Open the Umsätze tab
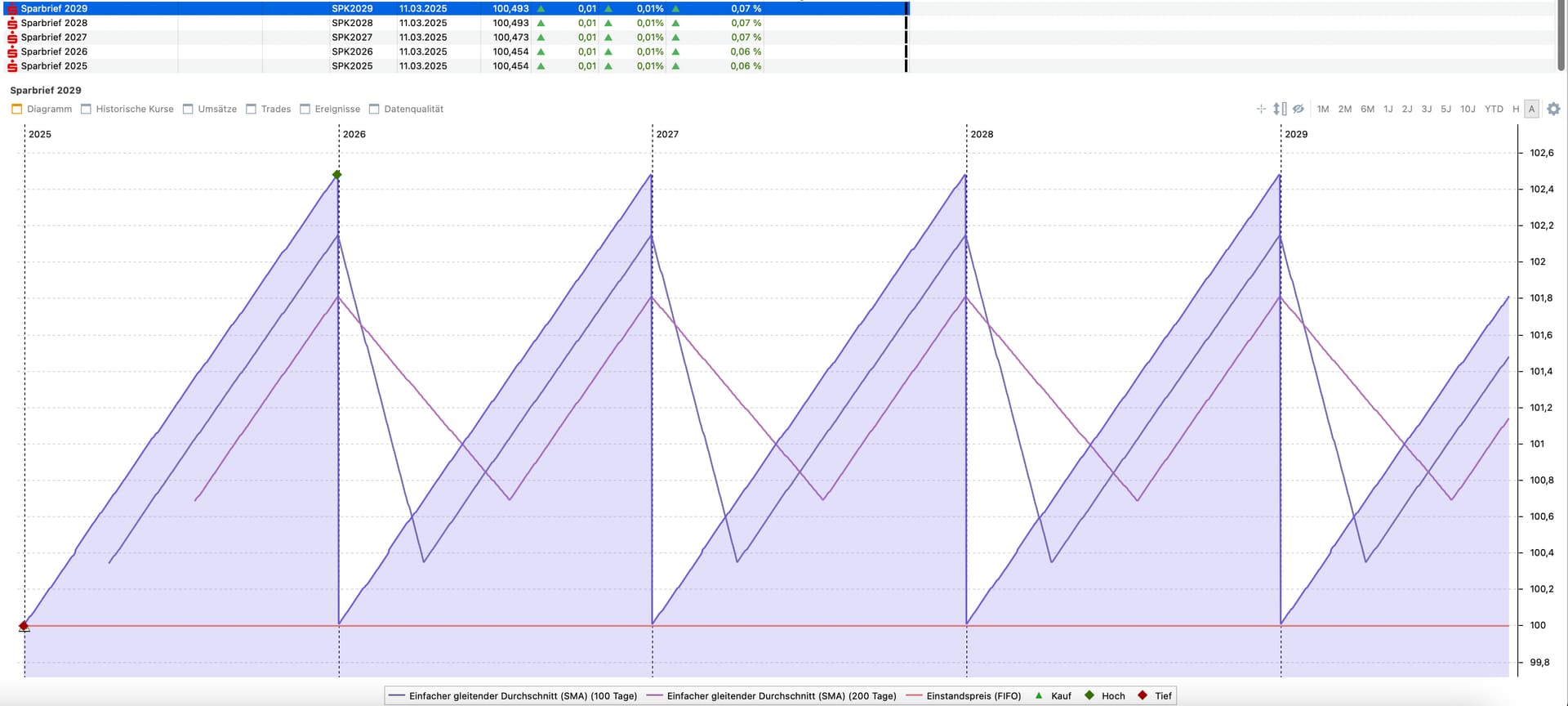 coord(210,109)
